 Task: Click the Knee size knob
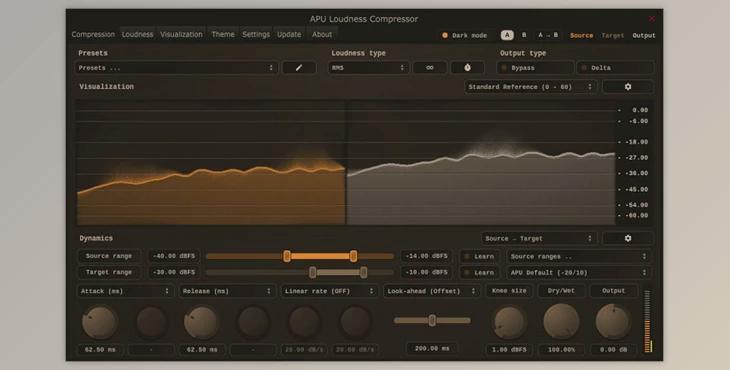pyautogui.click(x=509, y=322)
